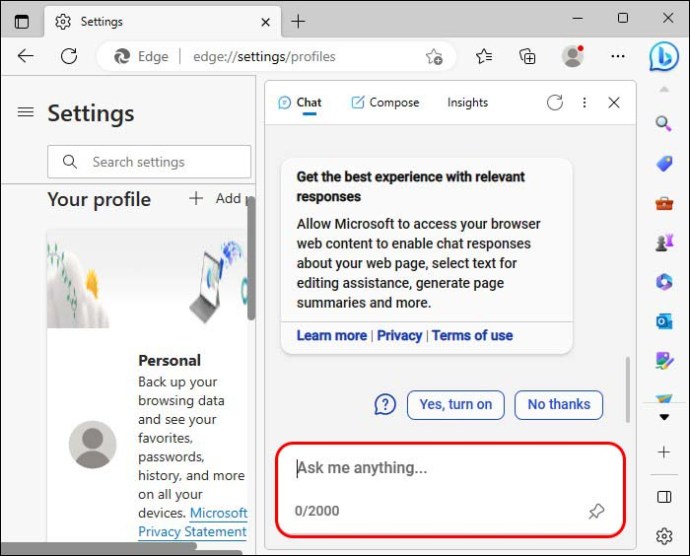
Task: Click the tab actions menu icon
Action: click(21, 21)
